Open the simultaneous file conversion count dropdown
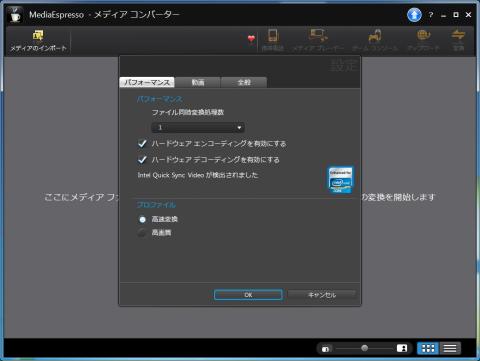This screenshot has width=480, height=361. point(198,127)
